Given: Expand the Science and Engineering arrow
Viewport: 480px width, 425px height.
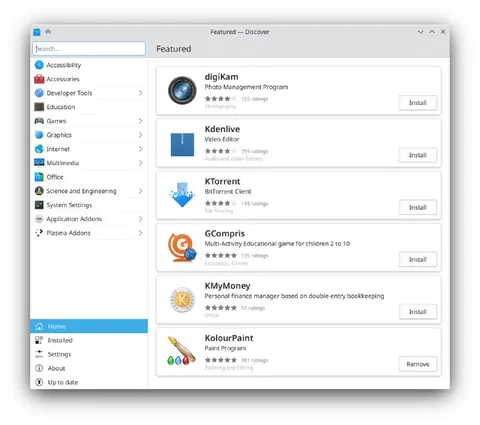Looking at the screenshot, I should pos(140,191).
